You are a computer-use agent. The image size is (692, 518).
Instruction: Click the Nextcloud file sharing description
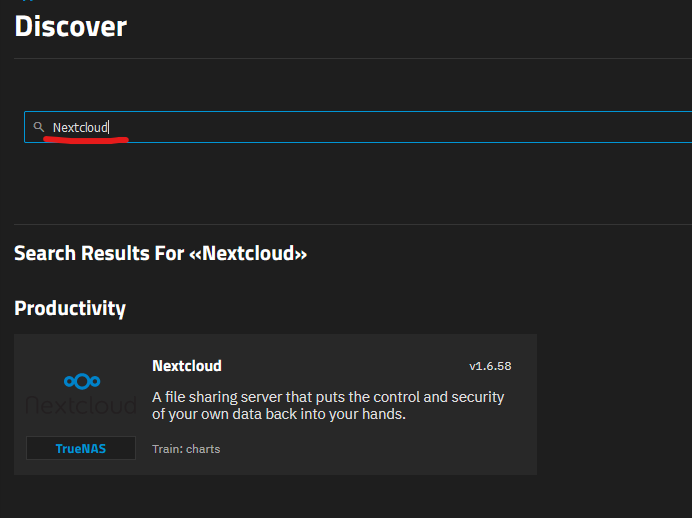click(328, 405)
